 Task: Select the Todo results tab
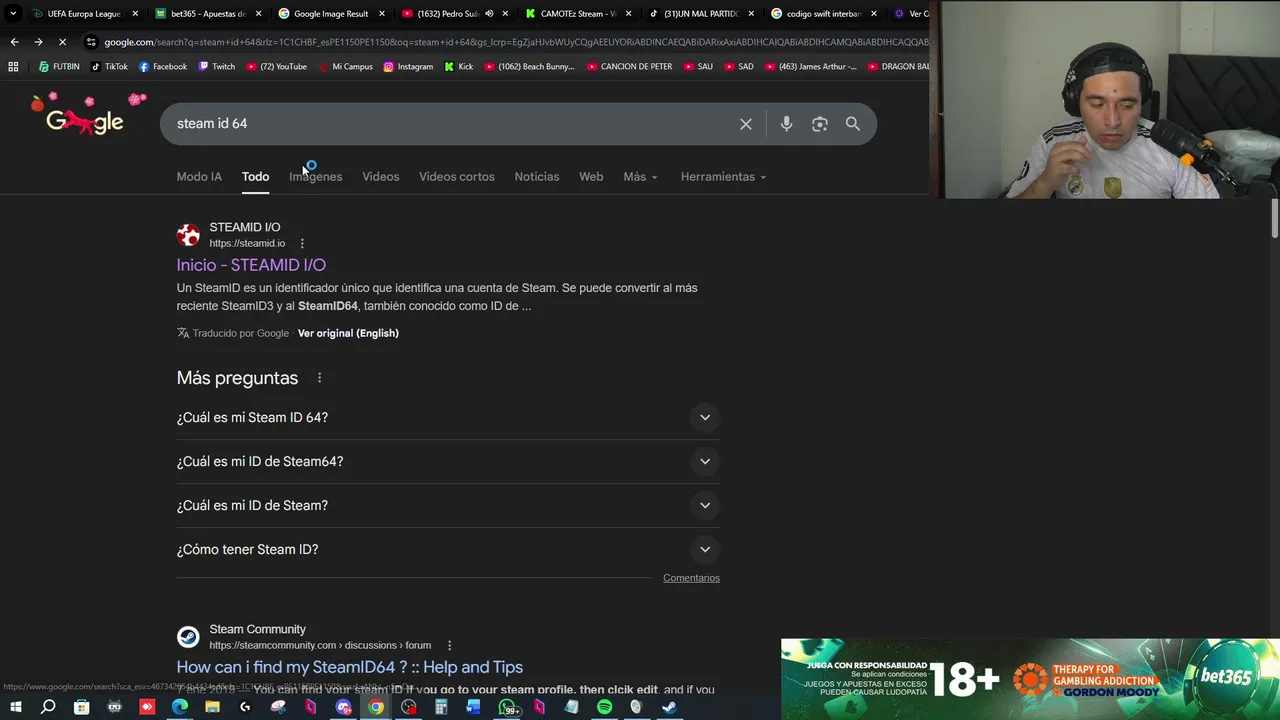tap(255, 177)
